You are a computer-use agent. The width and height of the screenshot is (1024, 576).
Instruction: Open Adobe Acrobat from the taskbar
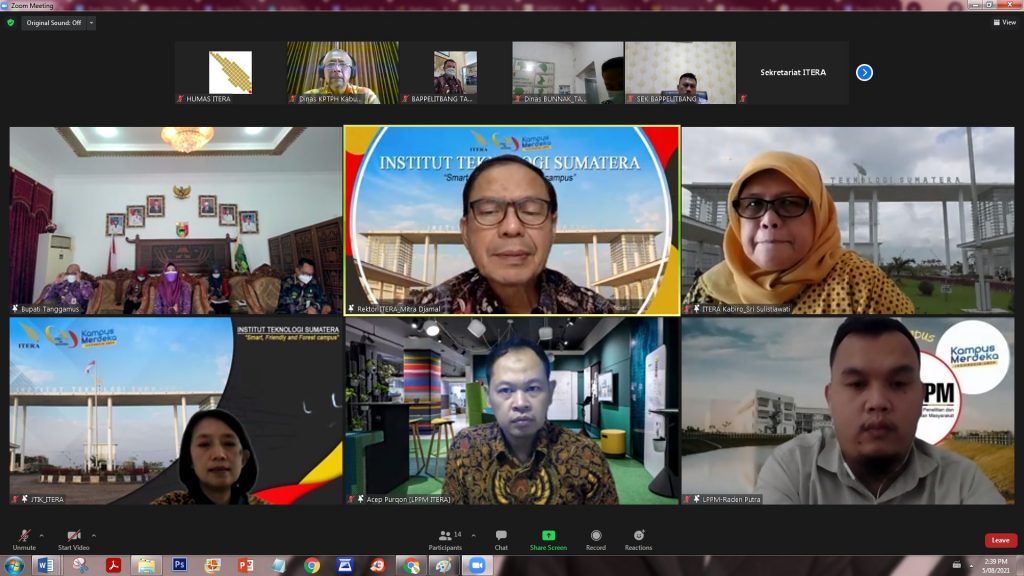[x=114, y=566]
